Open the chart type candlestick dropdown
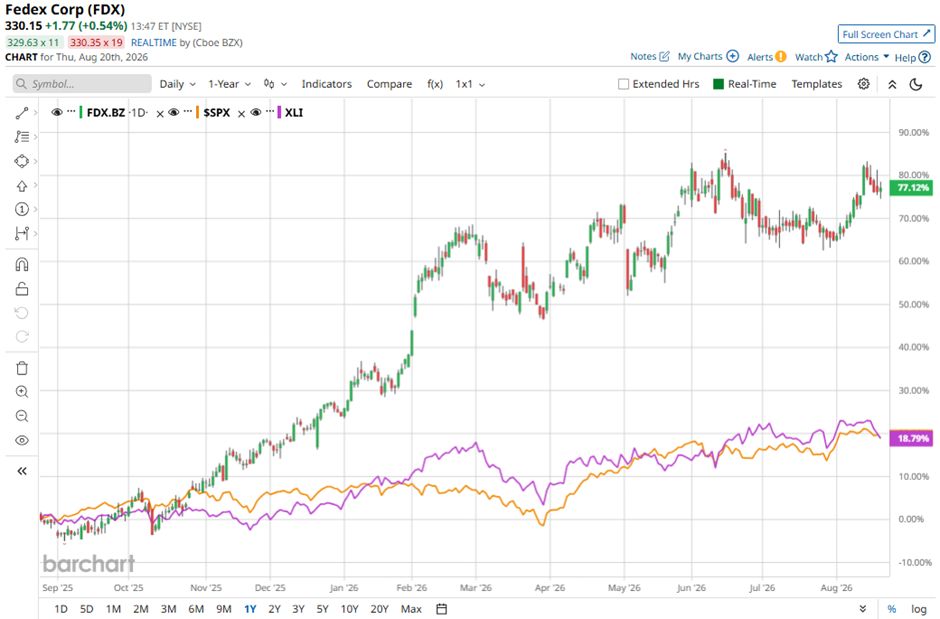This screenshot has width=940, height=619. point(275,84)
